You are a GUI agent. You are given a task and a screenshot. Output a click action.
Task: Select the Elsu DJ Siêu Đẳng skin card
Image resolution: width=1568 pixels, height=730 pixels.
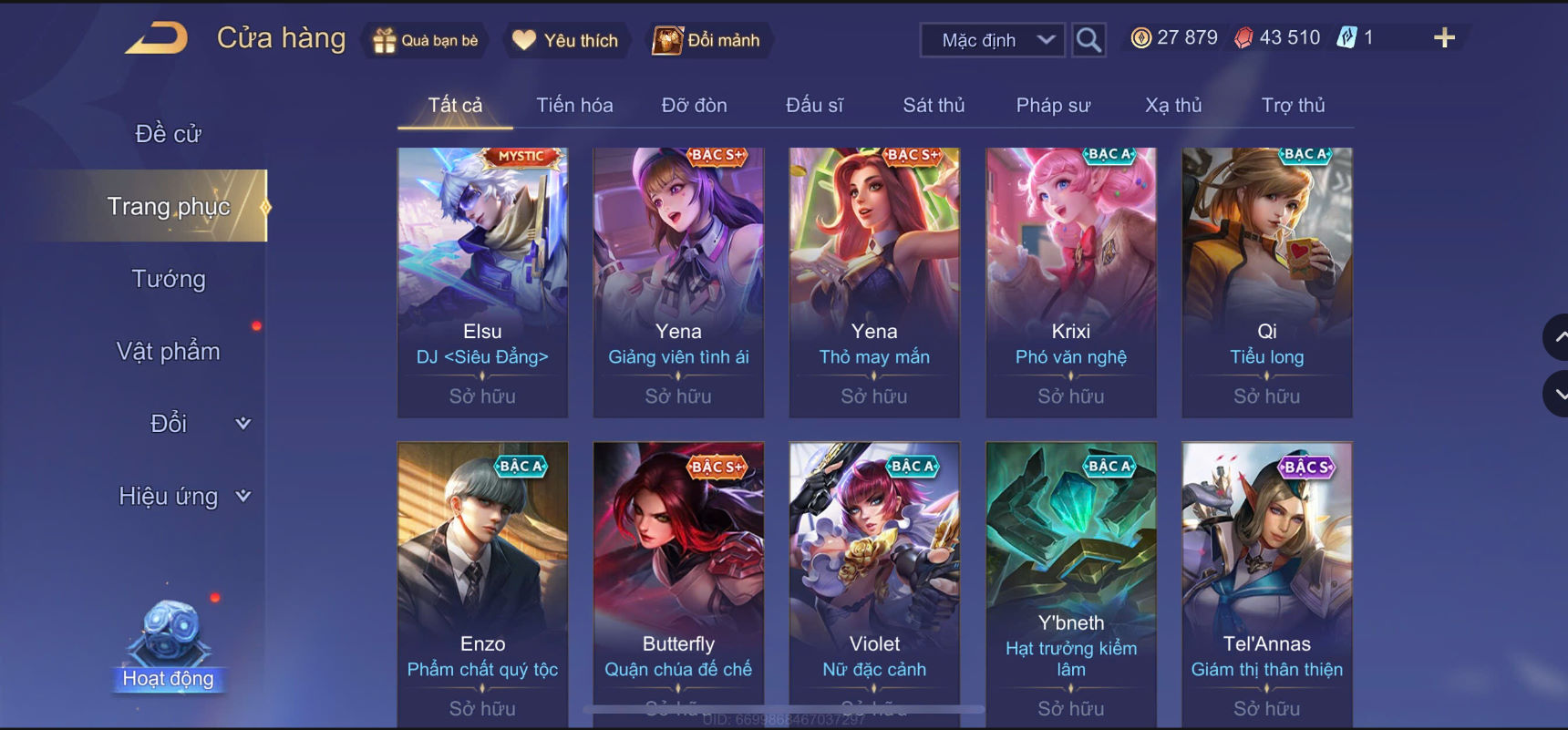coord(482,283)
